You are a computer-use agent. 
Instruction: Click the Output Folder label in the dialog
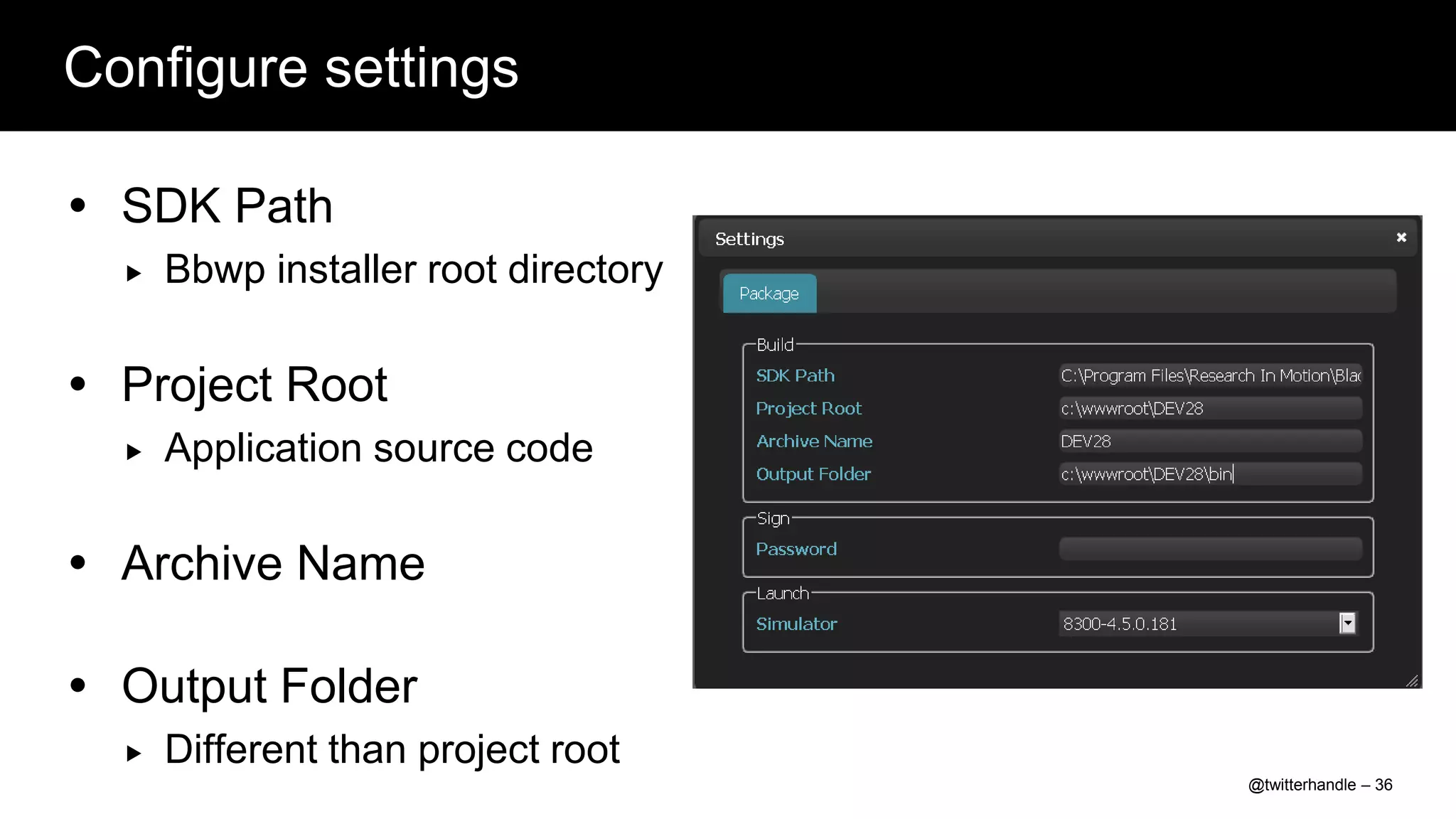click(x=813, y=474)
